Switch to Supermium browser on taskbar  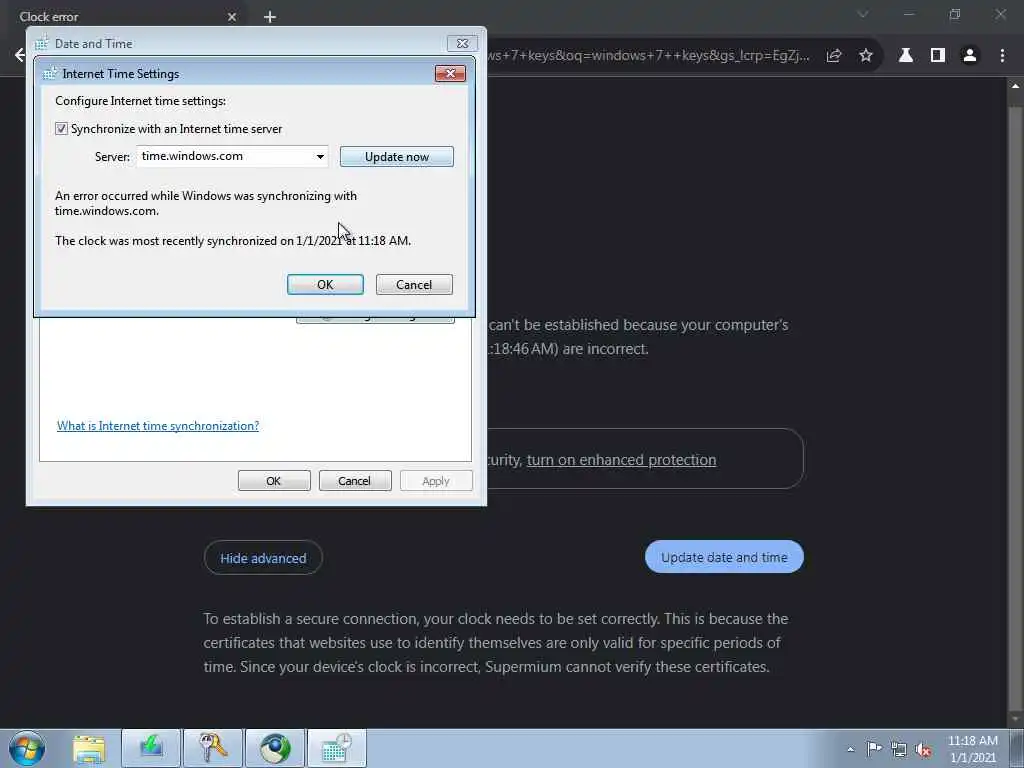click(275, 748)
